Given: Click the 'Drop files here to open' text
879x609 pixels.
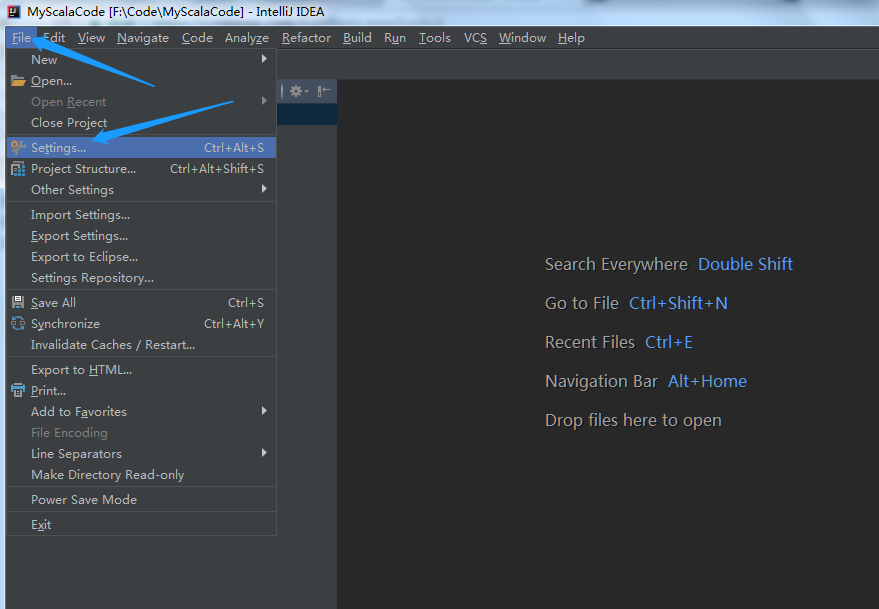Looking at the screenshot, I should point(633,421).
